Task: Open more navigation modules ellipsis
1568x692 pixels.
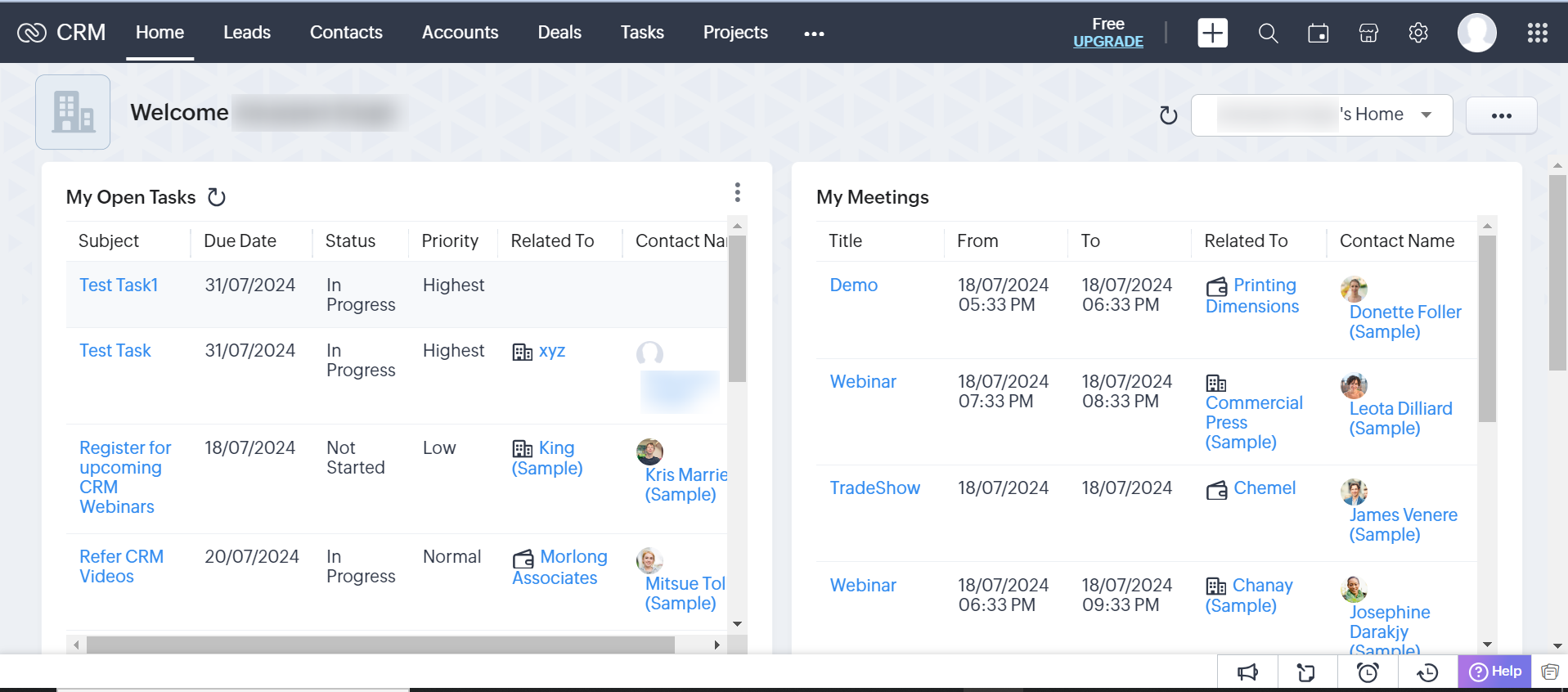Action: [814, 34]
